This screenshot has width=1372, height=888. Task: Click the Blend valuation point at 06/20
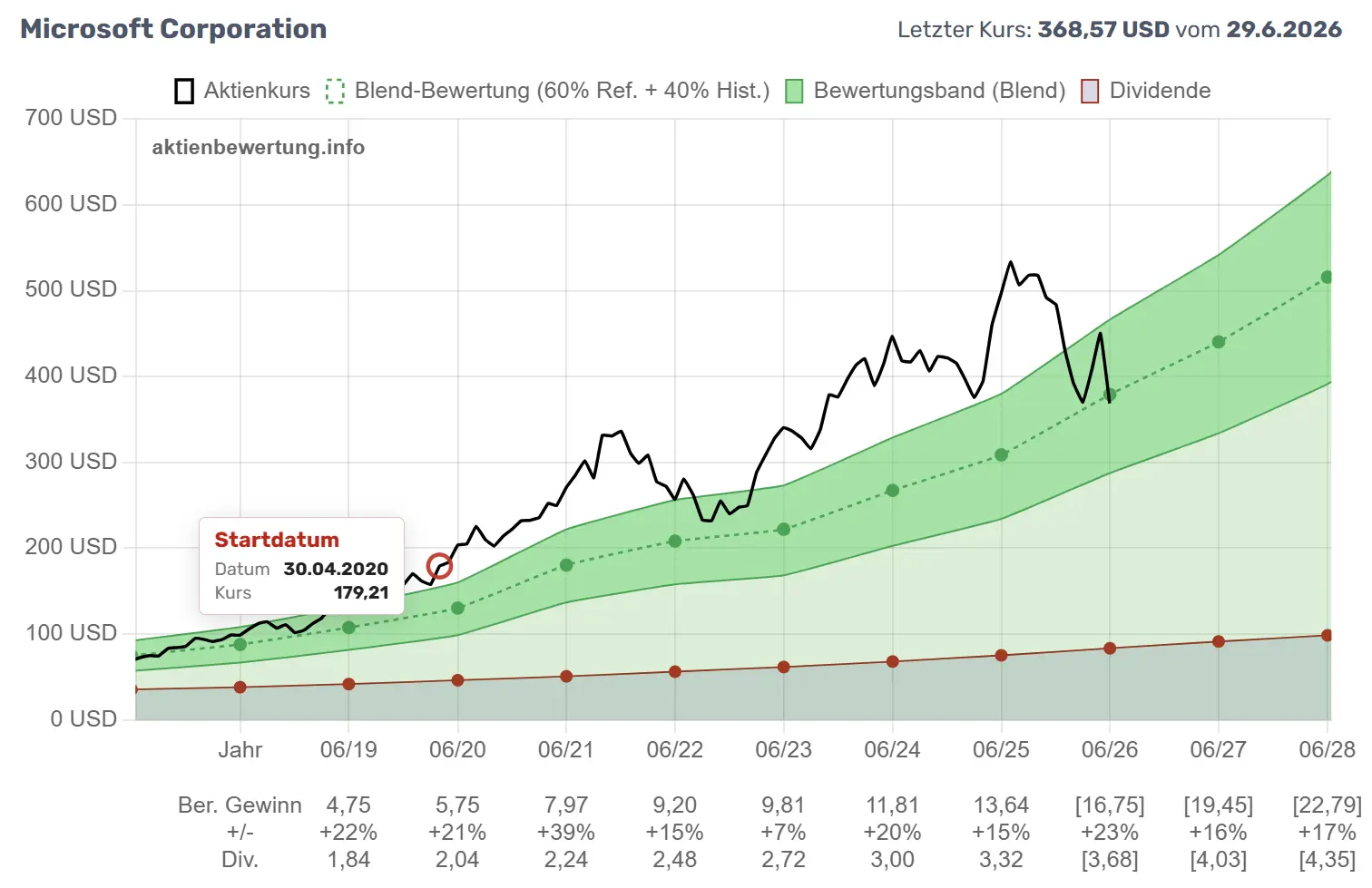457,608
